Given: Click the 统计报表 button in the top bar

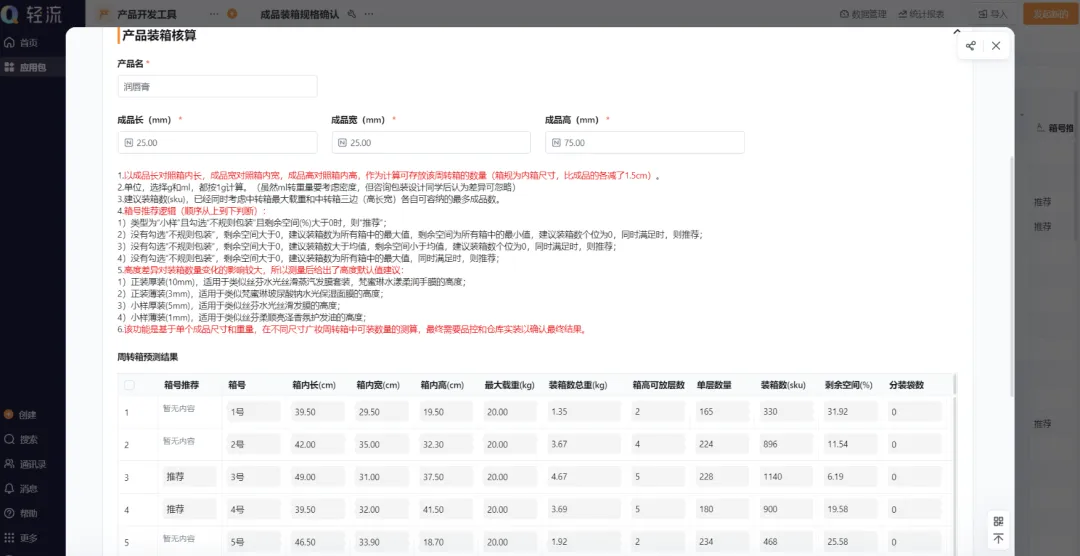Looking at the screenshot, I should (920, 14).
